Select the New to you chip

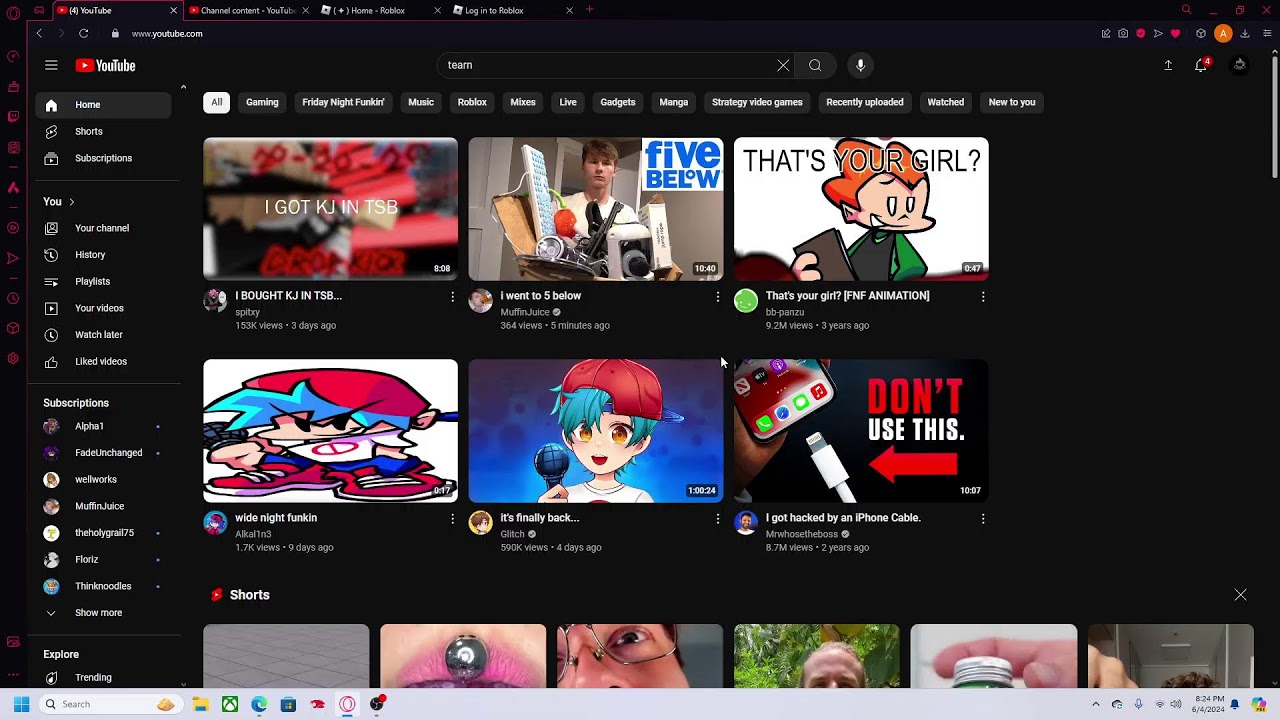pos(1012,102)
